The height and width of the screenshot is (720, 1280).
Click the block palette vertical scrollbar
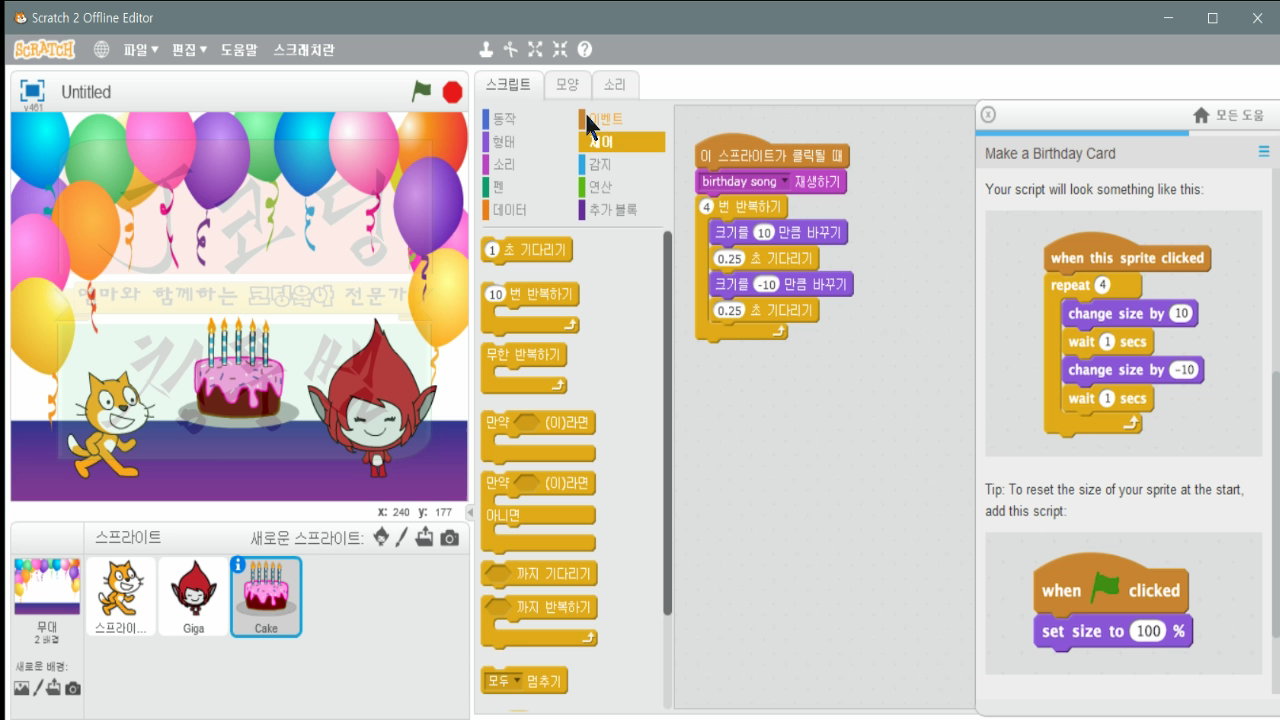pyautogui.click(x=667, y=422)
